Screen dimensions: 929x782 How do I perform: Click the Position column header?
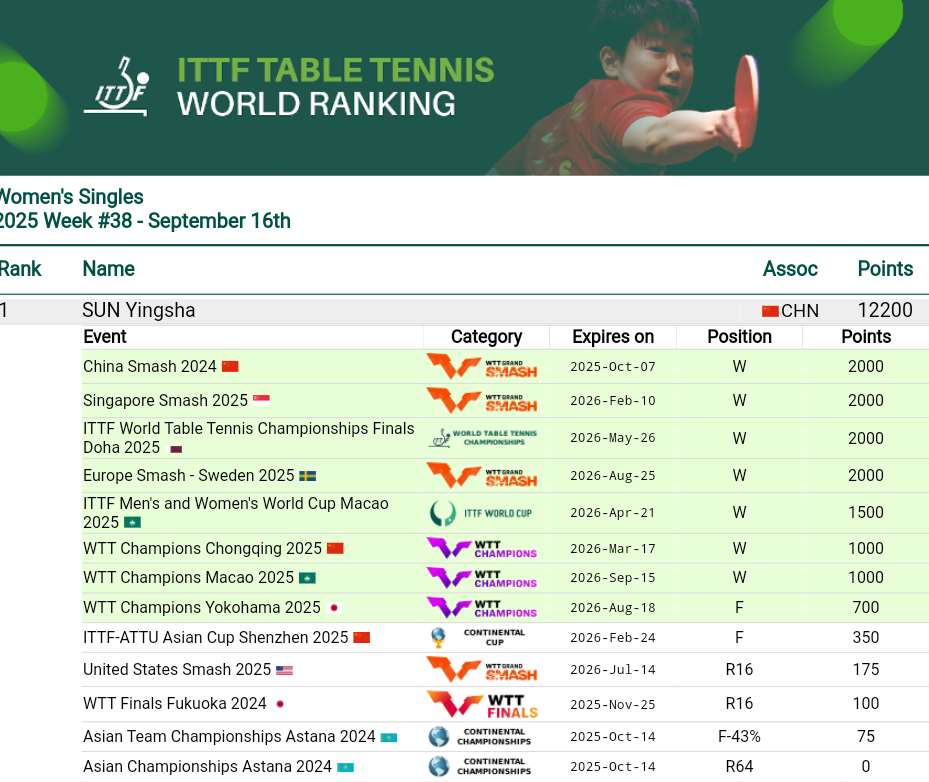pos(739,336)
